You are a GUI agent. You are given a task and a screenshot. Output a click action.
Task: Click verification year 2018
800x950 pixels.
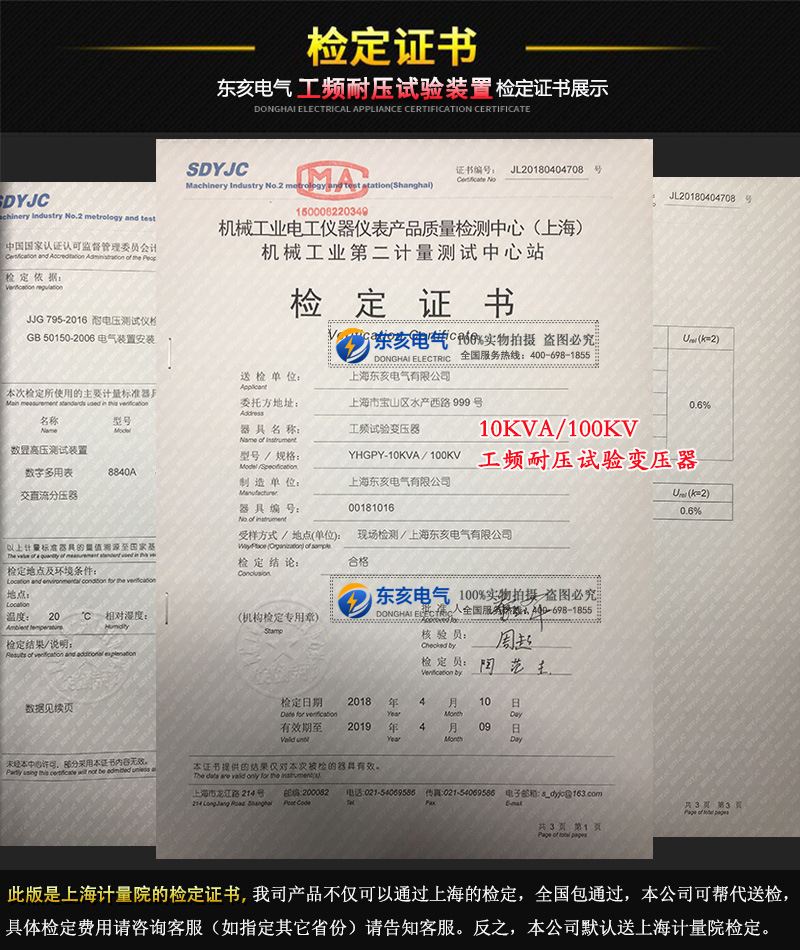pyautogui.click(x=359, y=702)
